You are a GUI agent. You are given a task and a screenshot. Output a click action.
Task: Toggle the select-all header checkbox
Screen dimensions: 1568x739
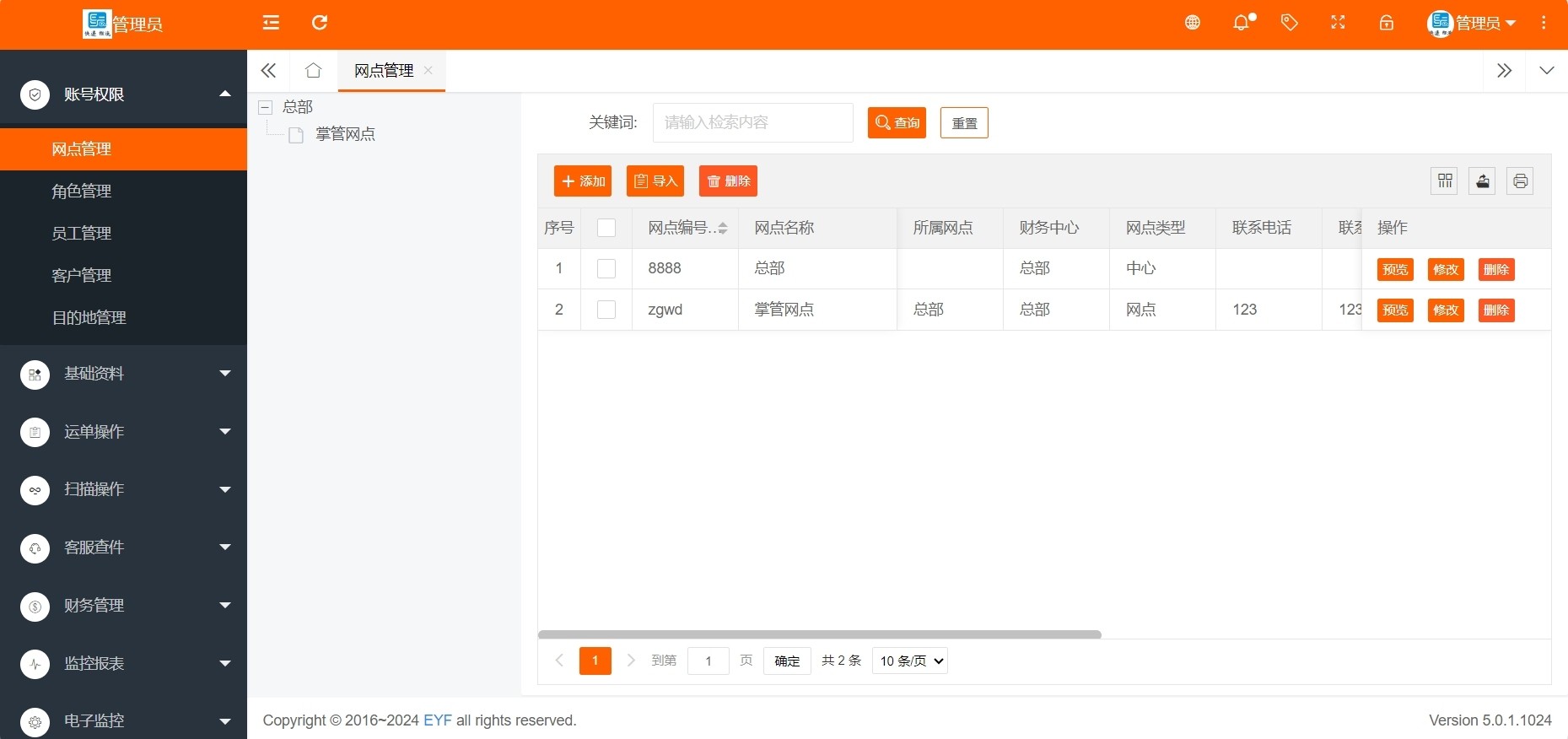click(606, 228)
